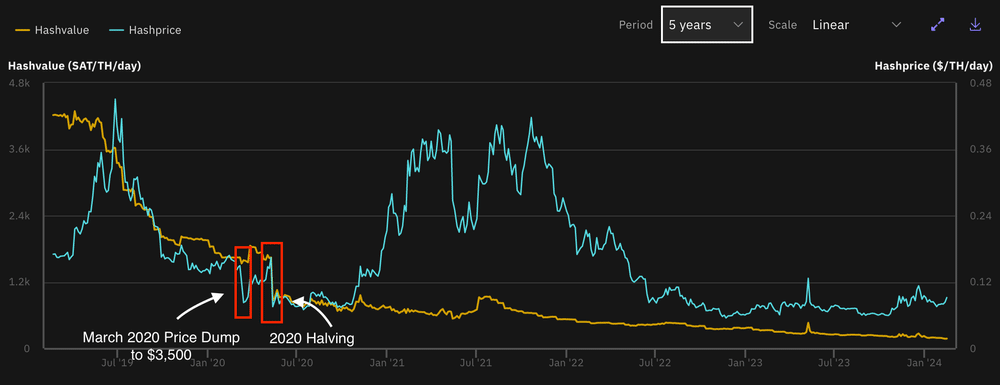The image size is (1000, 385).
Task: Click the 2020 Halving annotation label
Action: pyautogui.click(x=311, y=338)
